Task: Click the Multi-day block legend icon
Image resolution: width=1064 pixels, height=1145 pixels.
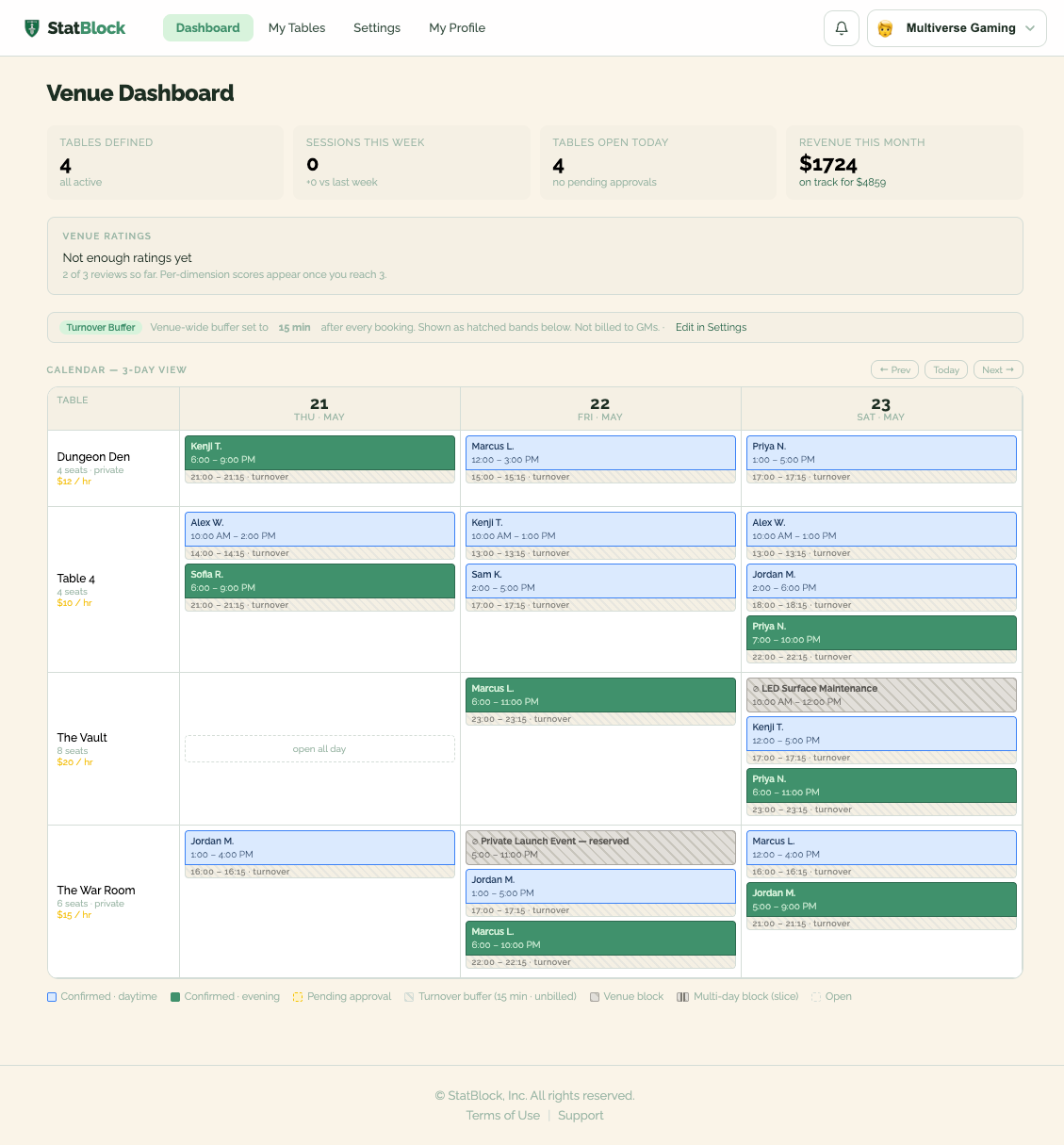Action: coord(682,996)
